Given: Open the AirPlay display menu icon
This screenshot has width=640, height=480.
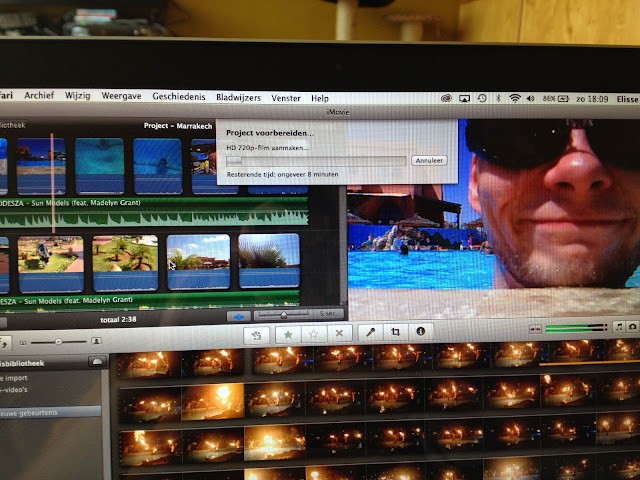Looking at the screenshot, I should click(464, 98).
